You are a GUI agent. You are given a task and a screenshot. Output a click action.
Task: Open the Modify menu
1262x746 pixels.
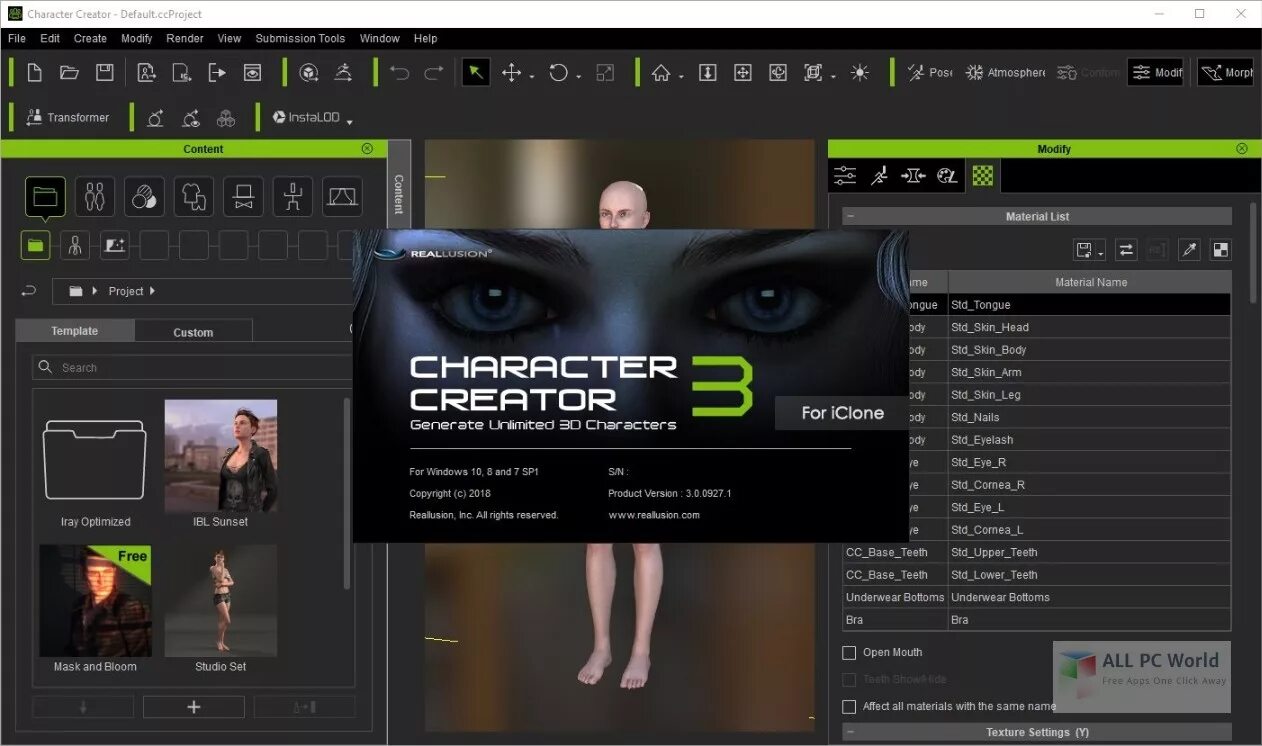coord(137,38)
